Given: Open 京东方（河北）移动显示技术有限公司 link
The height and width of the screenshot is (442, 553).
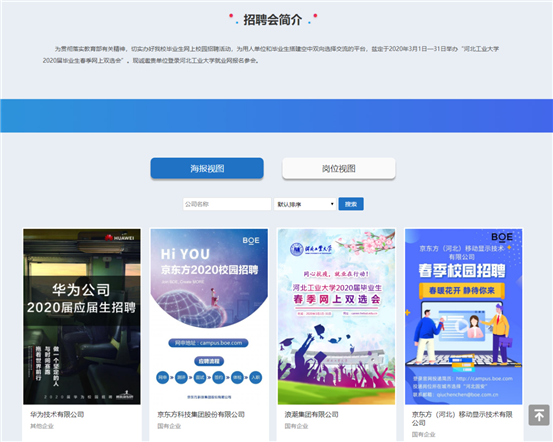Looking at the screenshot, I should click(x=462, y=418).
